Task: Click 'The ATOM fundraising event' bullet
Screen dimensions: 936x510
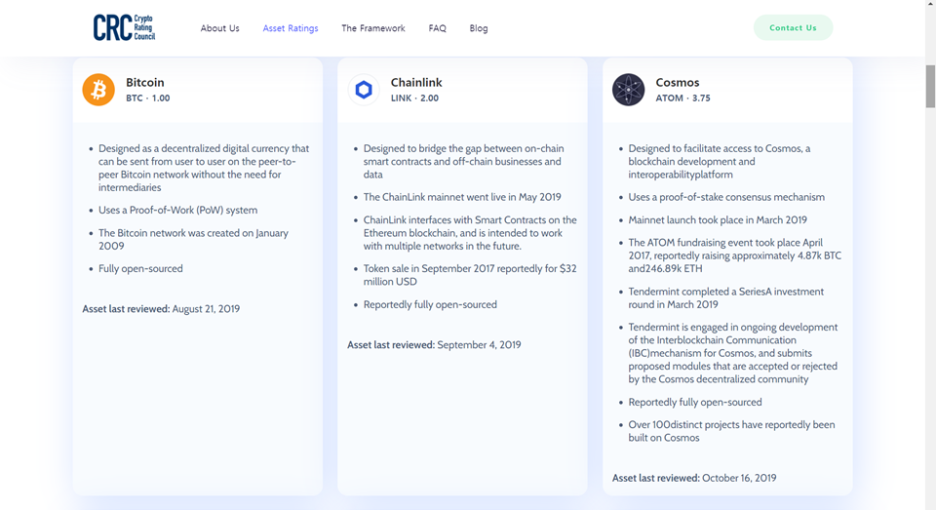Action: pyautogui.click(x=735, y=256)
